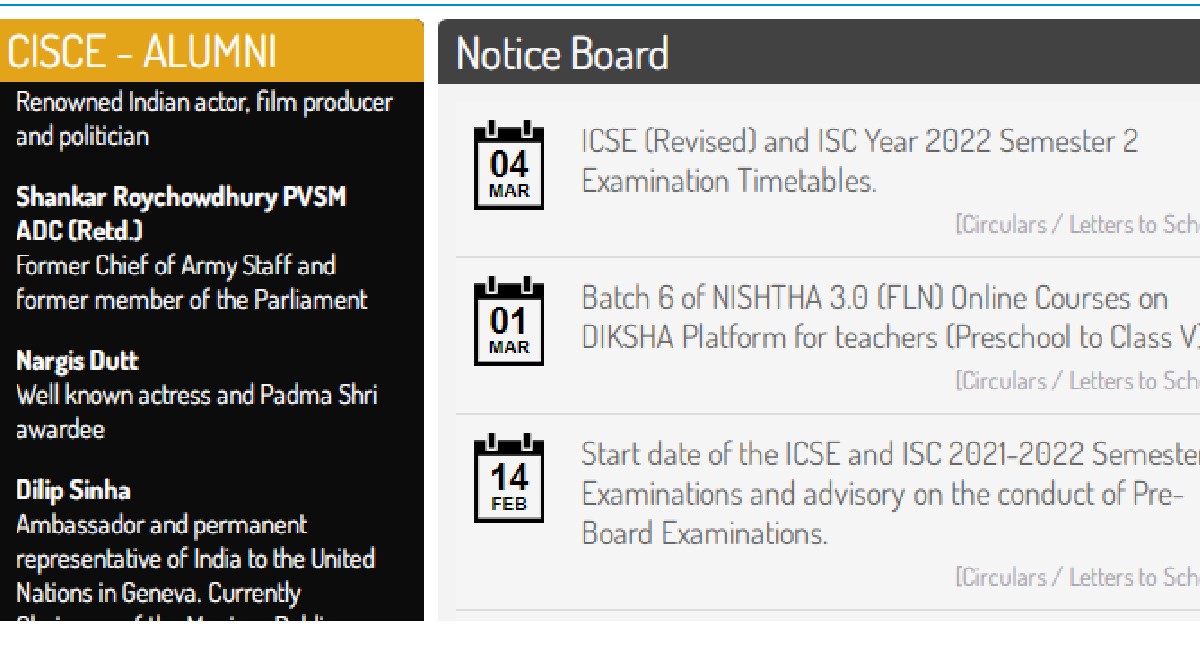
Task: Open the ICSE and ISC Semester 2 Timetables notice
Action: pyautogui.click(x=859, y=162)
